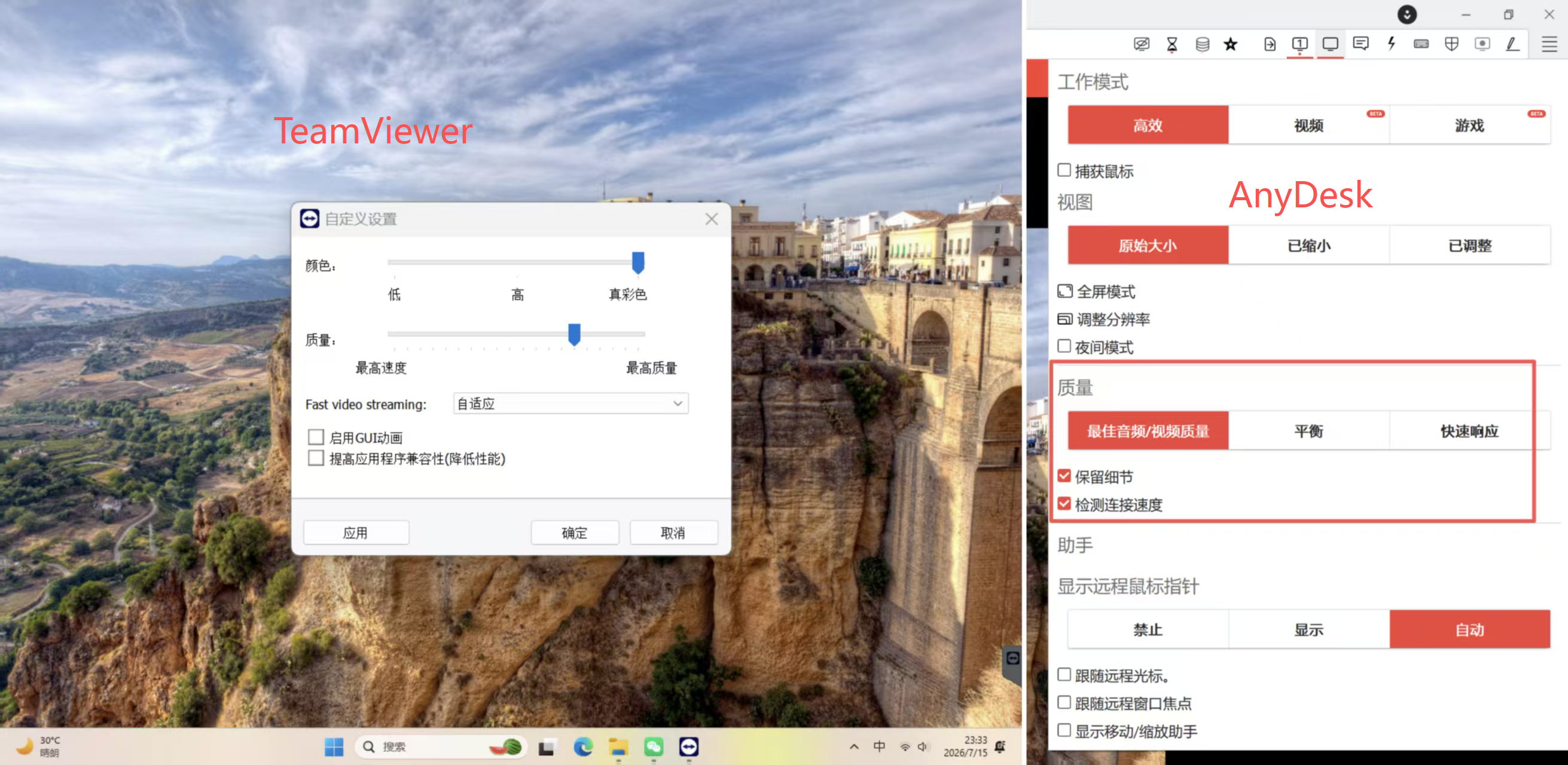The height and width of the screenshot is (765, 1568).
Task: Select the 游戏 work mode
Action: [1469, 125]
